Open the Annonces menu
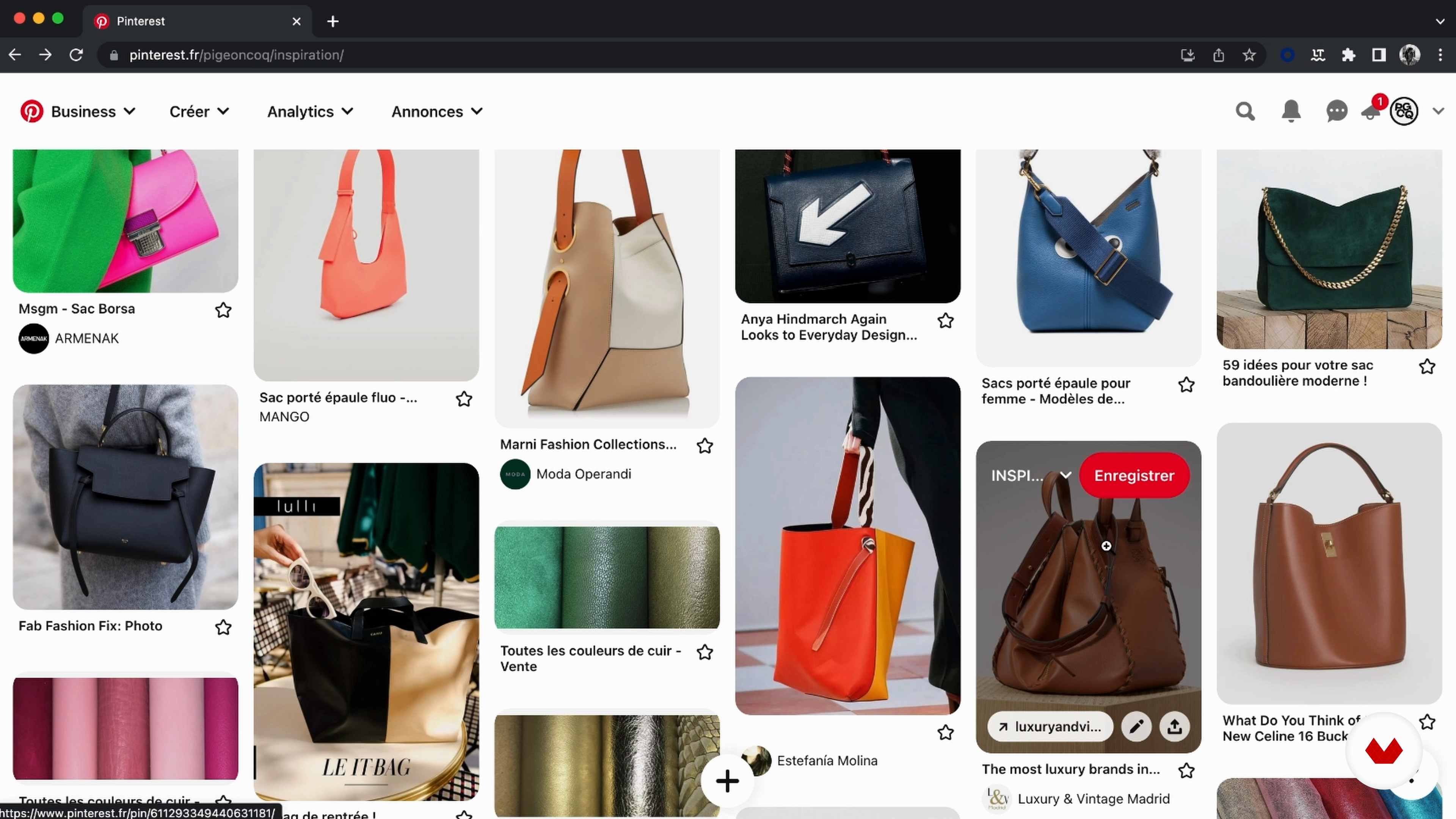 point(436,111)
